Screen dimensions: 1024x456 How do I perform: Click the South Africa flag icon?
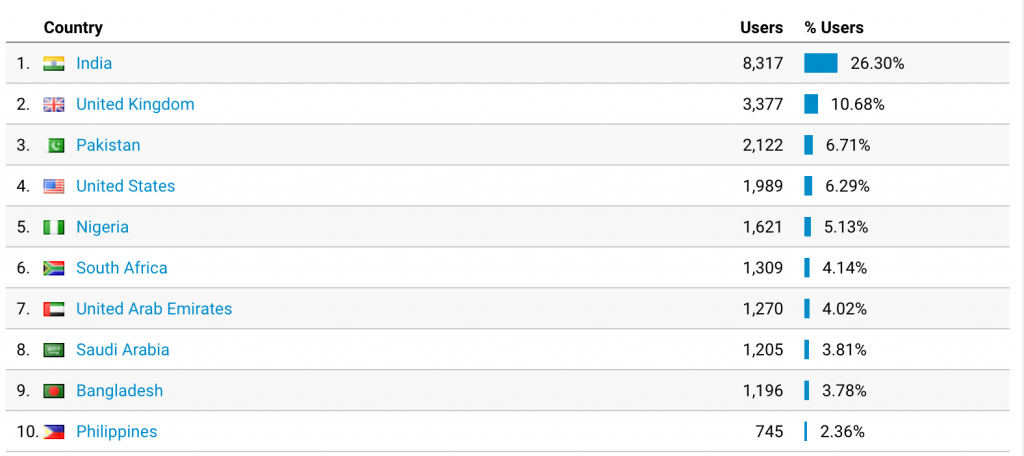click(x=54, y=268)
